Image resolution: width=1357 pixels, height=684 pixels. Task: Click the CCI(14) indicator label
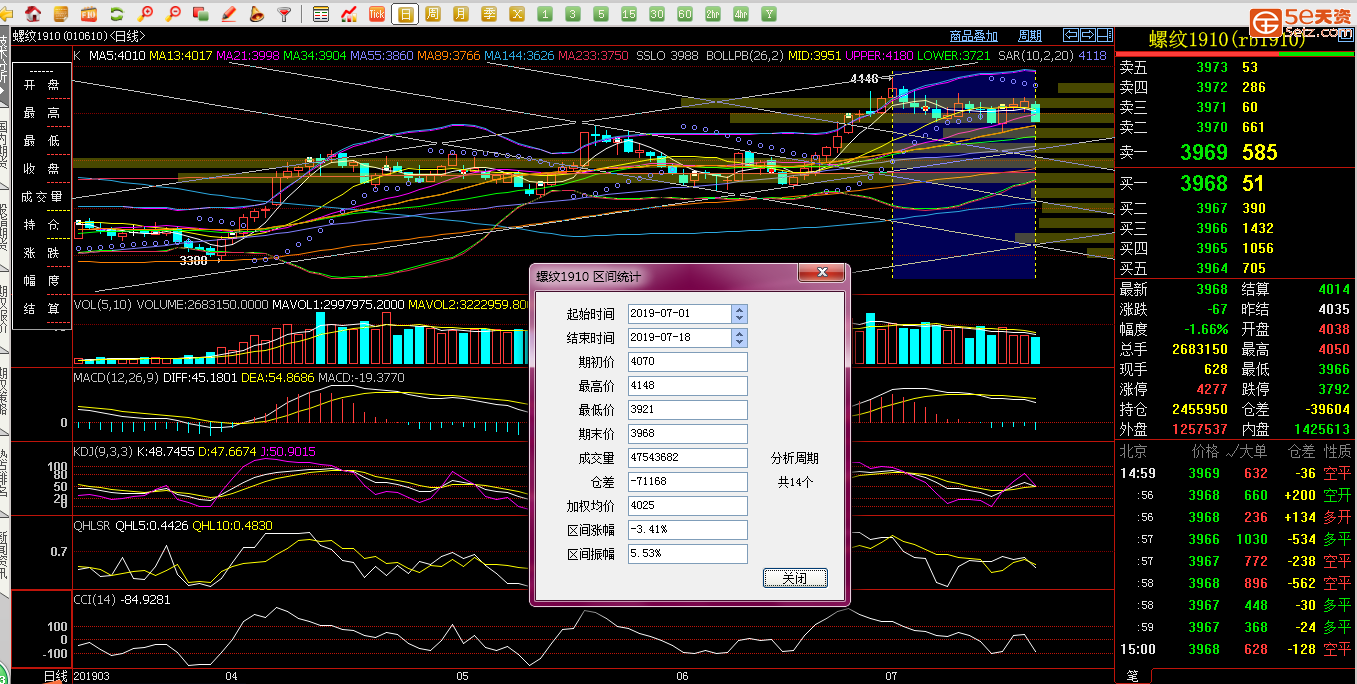tap(94, 600)
